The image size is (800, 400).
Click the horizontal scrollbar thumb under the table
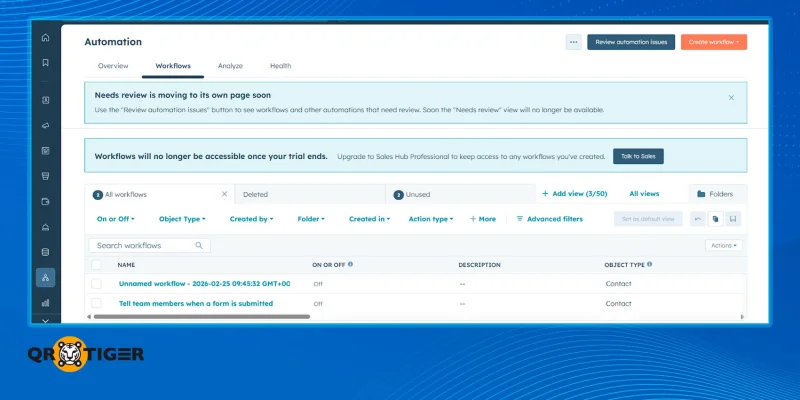coord(202,316)
